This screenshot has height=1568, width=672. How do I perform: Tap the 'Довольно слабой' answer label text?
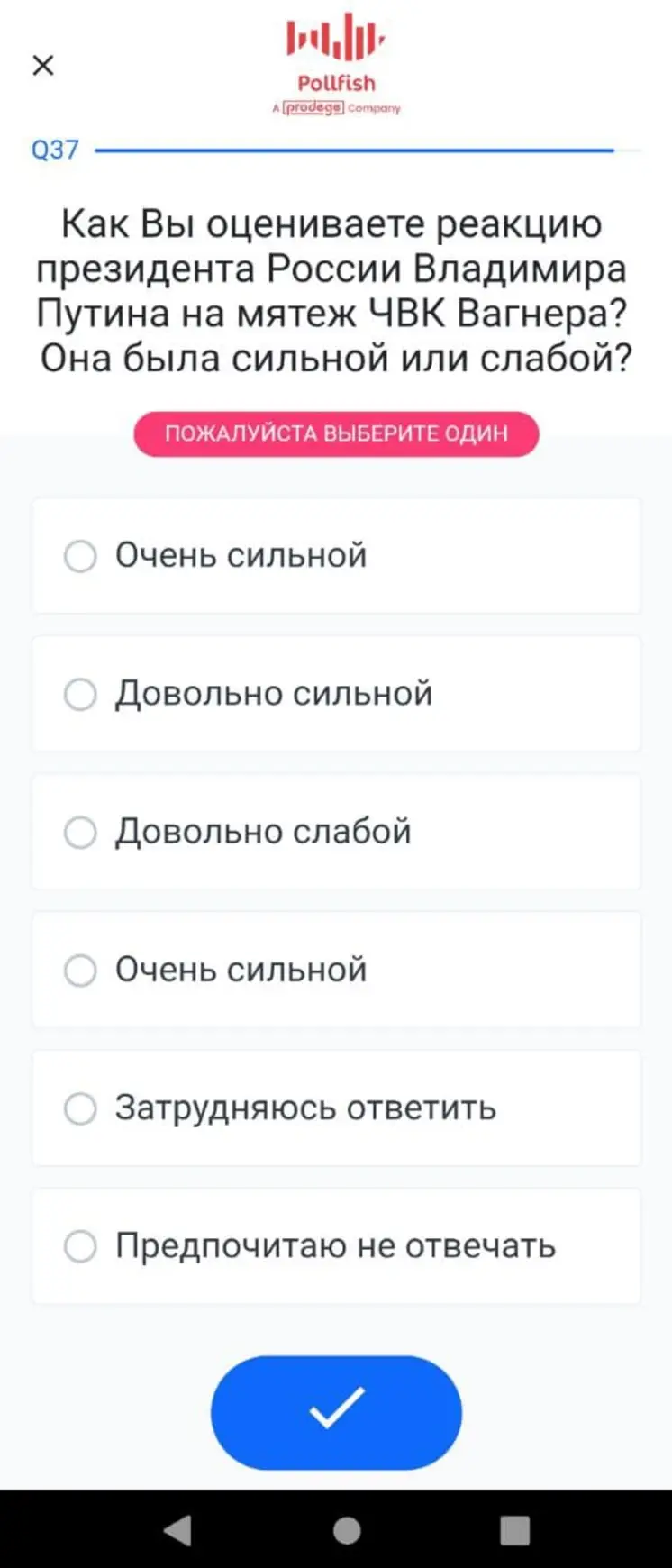(x=263, y=832)
